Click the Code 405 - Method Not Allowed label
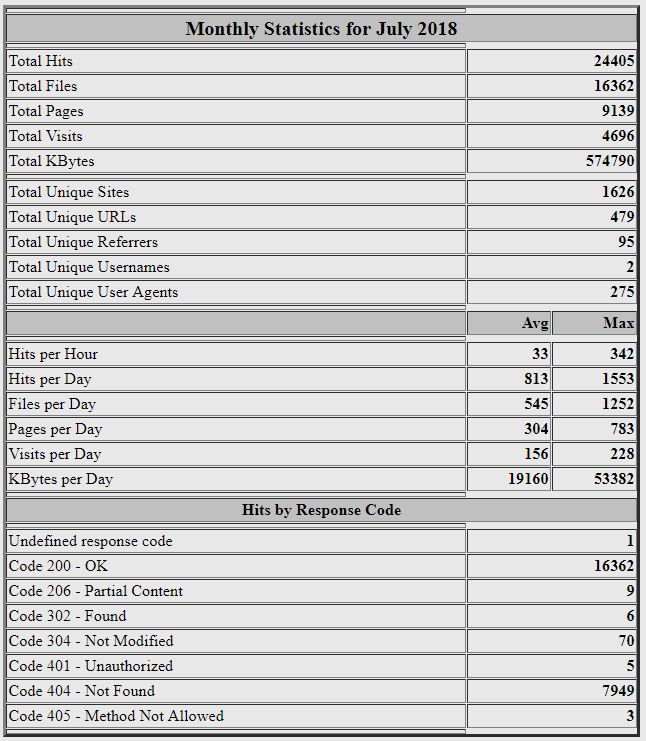 tap(116, 716)
